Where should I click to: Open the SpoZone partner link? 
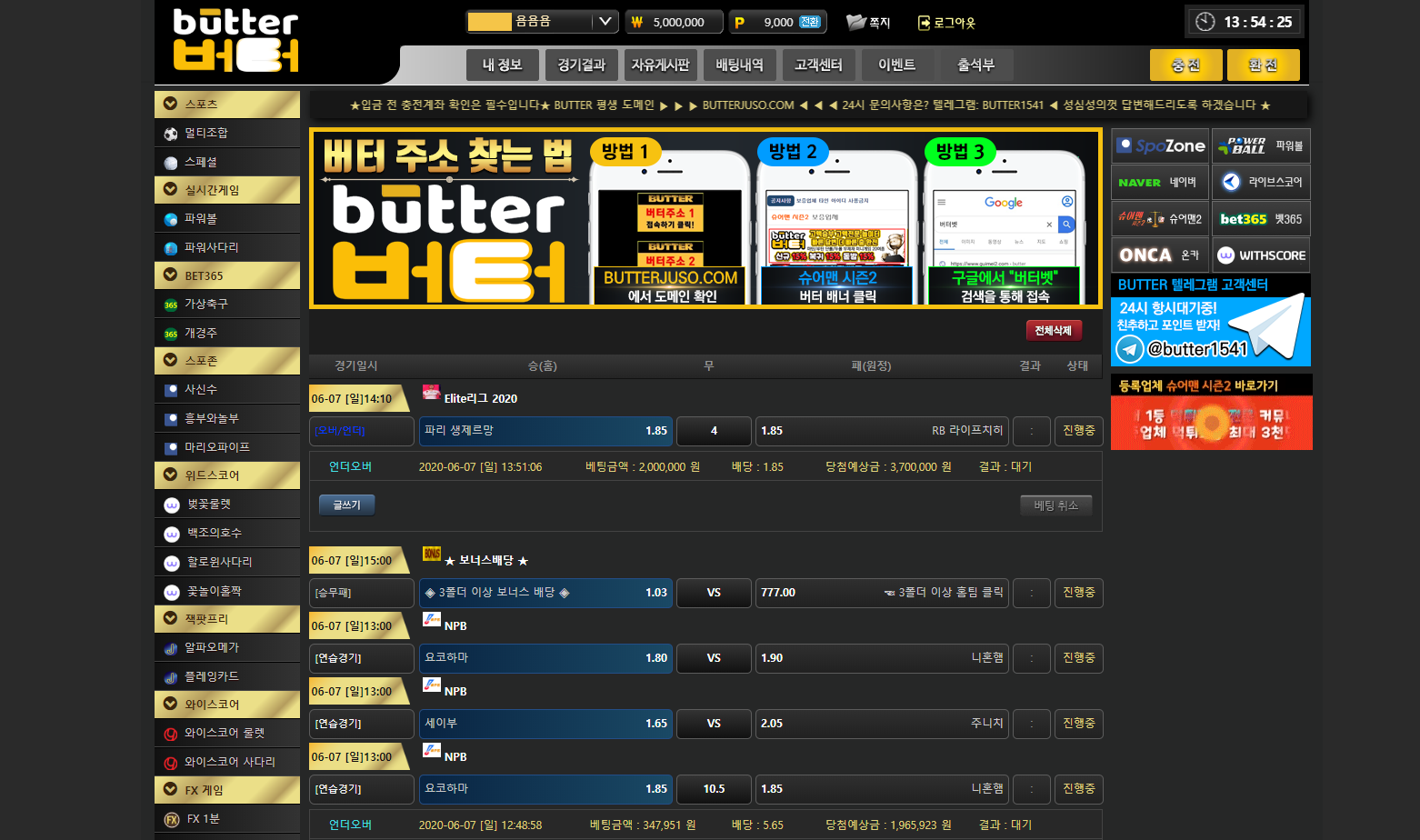[1160, 146]
